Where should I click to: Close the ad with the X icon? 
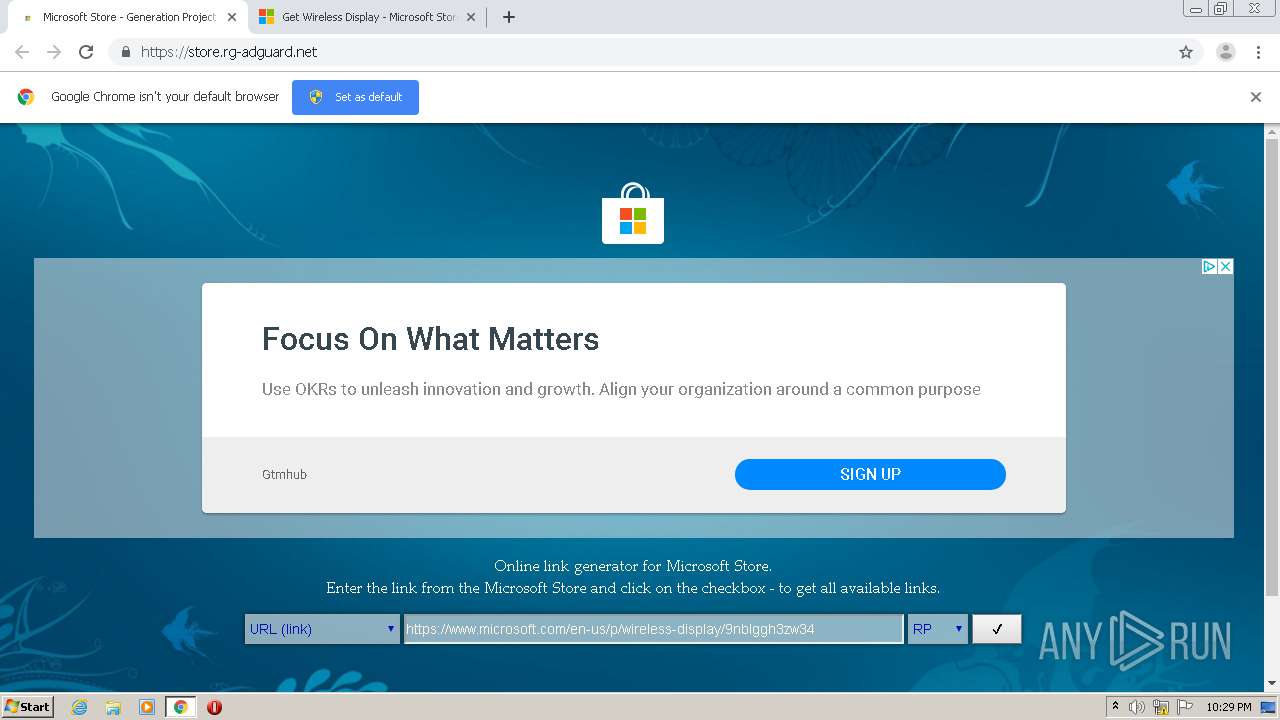1225,266
